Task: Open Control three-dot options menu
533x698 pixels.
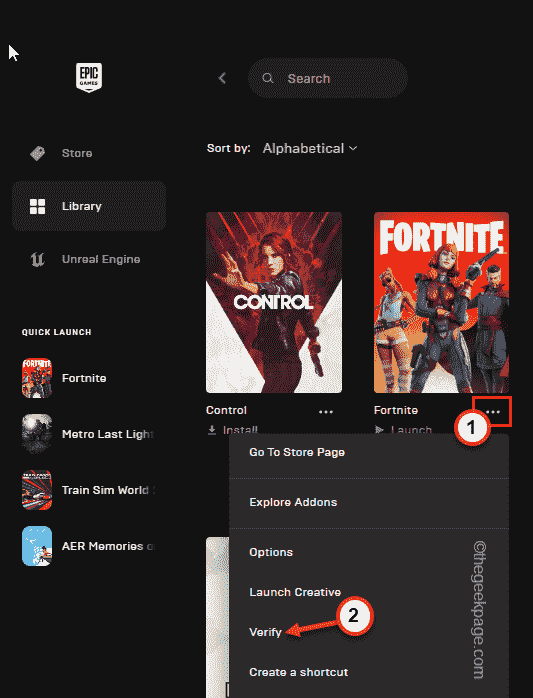Action: (326, 412)
